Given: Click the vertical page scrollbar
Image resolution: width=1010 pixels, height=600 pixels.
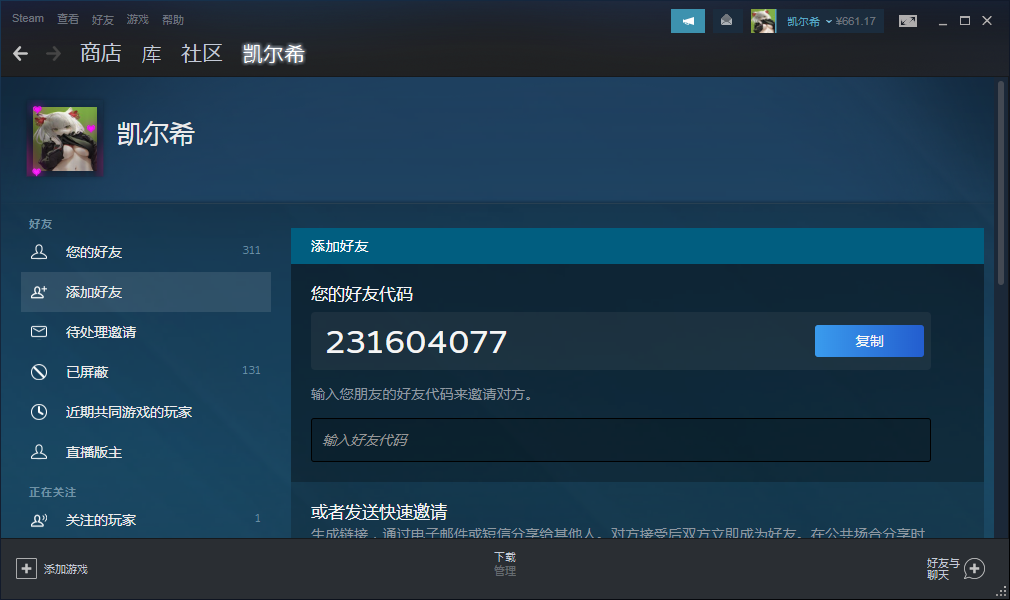Looking at the screenshot, I should [1000, 183].
